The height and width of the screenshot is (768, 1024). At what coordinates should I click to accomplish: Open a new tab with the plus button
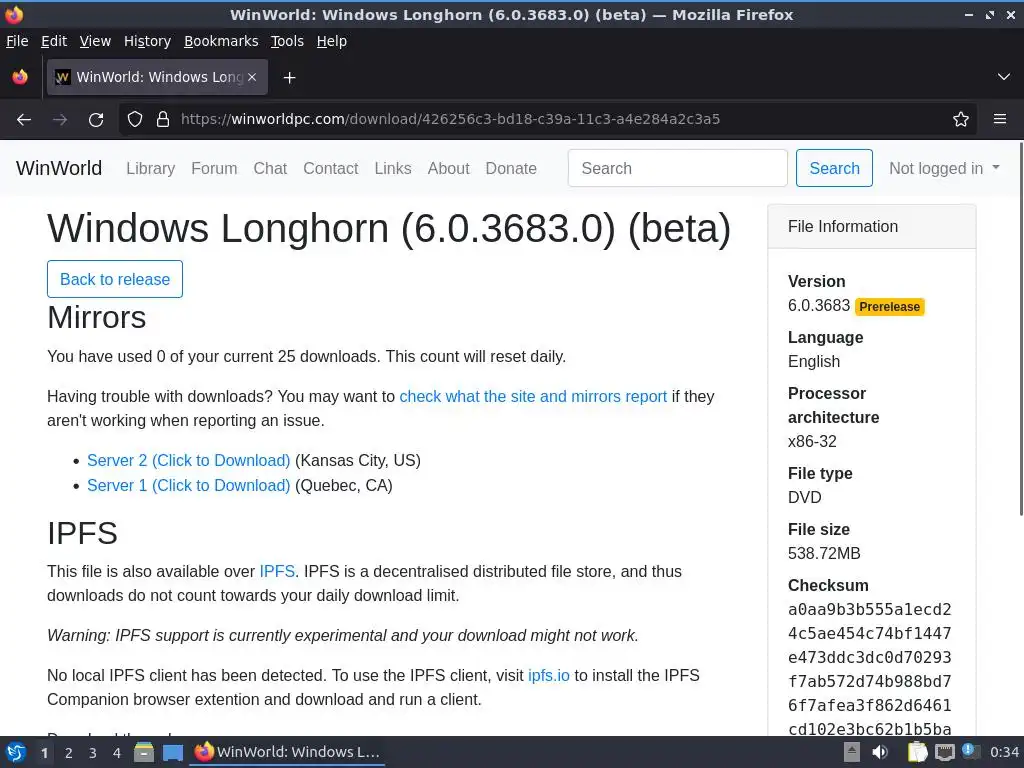click(x=289, y=78)
